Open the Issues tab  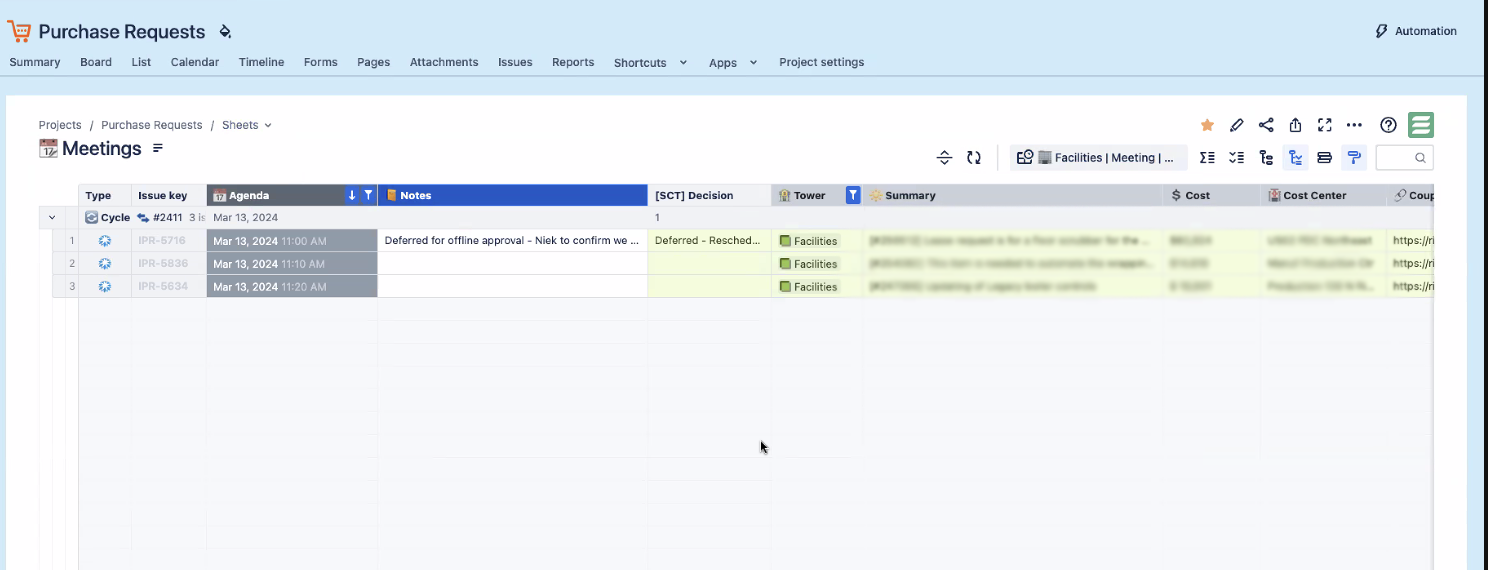click(515, 62)
